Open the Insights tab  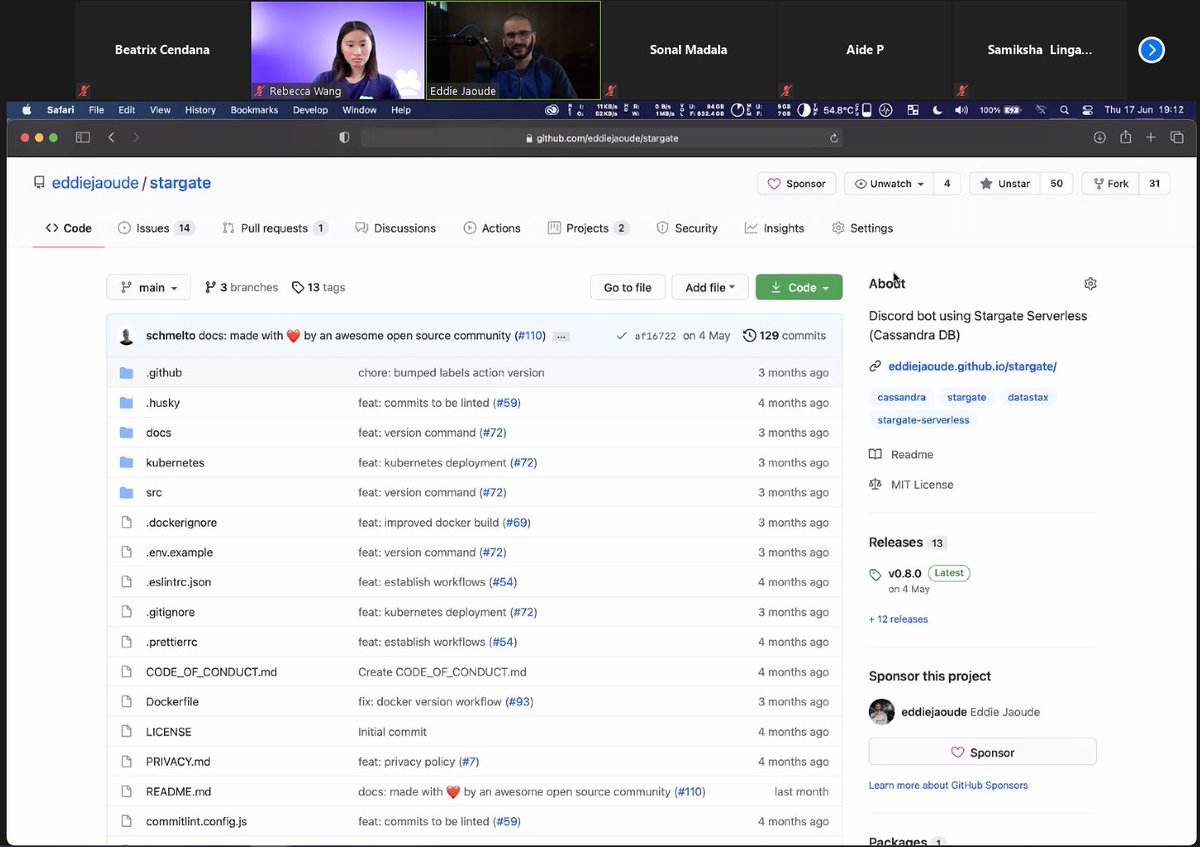[774, 228]
